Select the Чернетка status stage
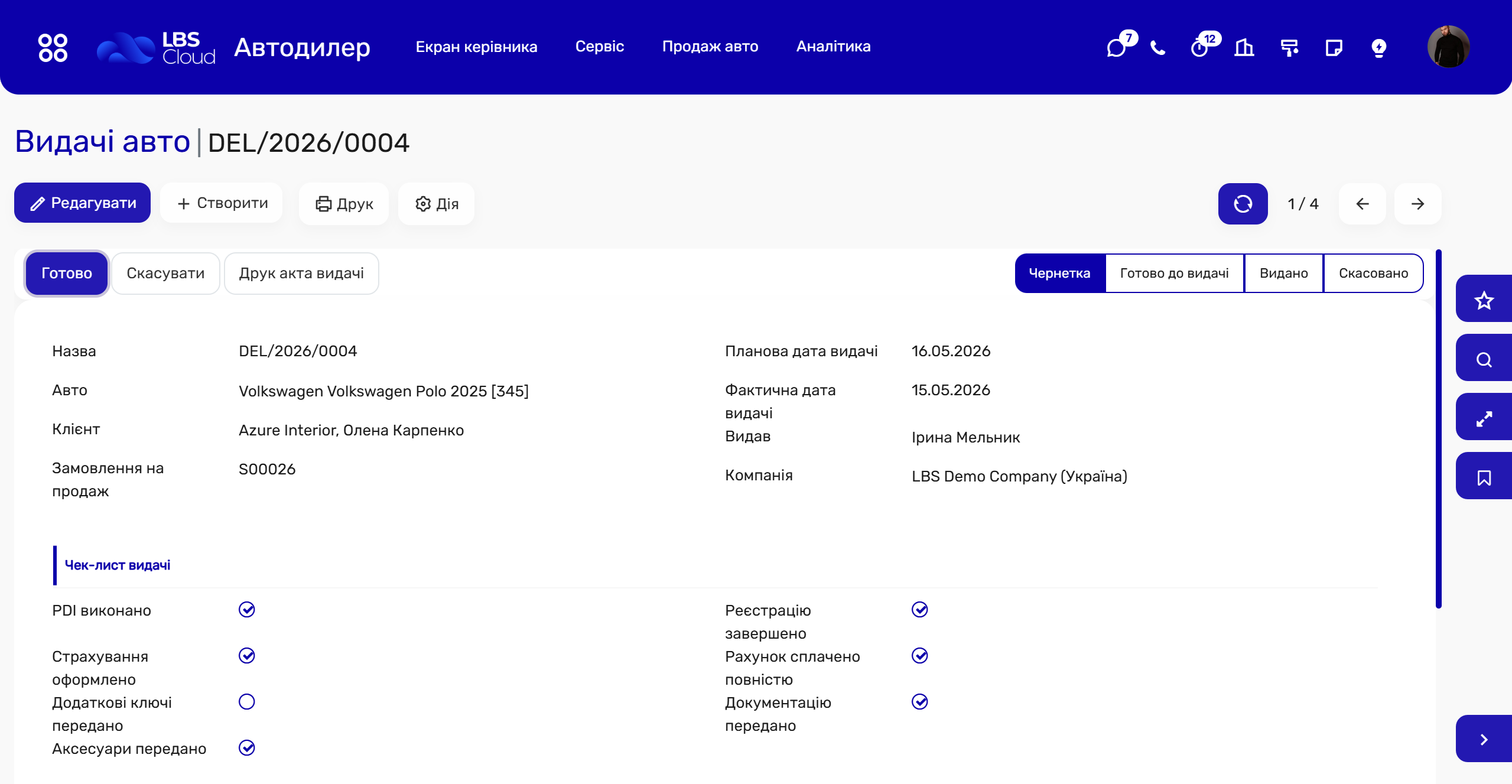Viewport: 1512px width, 784px height. [1059, 274]
